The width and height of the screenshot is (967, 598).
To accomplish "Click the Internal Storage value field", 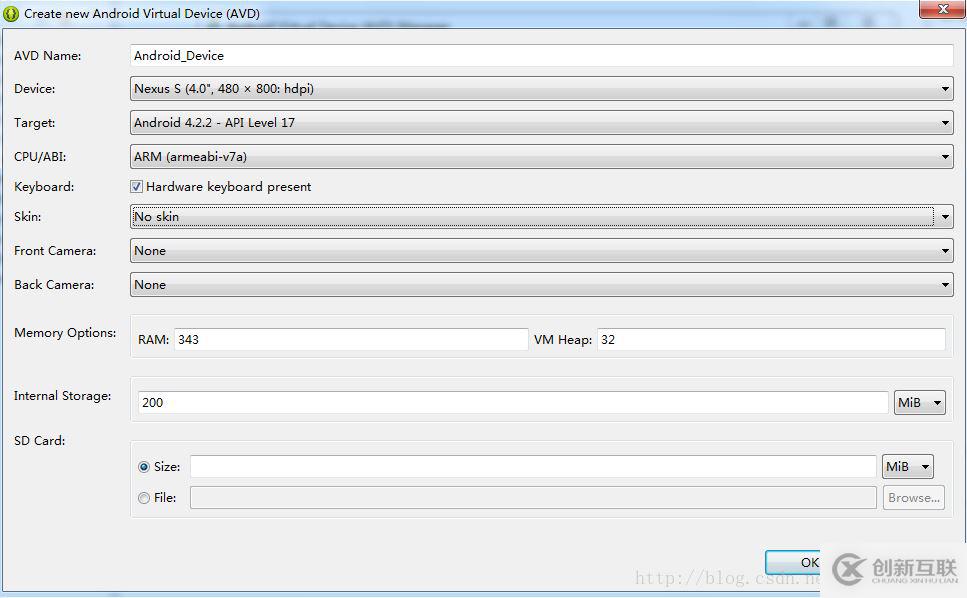I will [512, 403].
